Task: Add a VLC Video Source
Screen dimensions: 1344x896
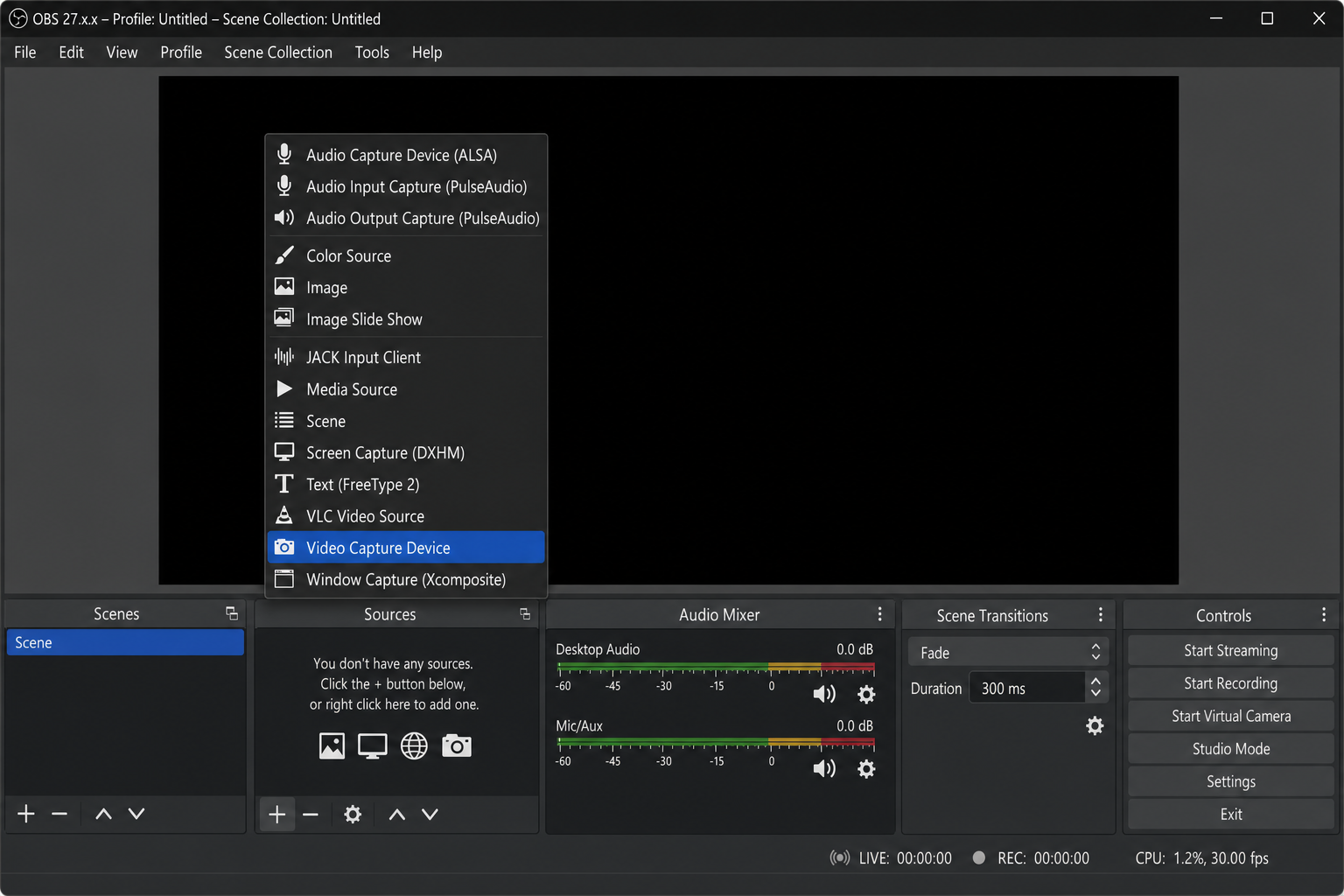Action: pyautogui.click(x=406, y=516)
